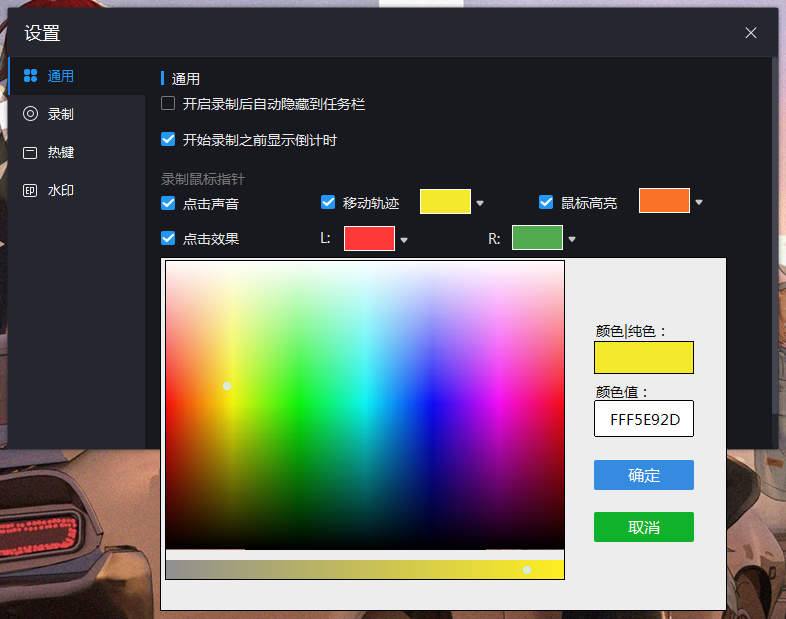Click the 通用 section heading text

coord(185,79)
